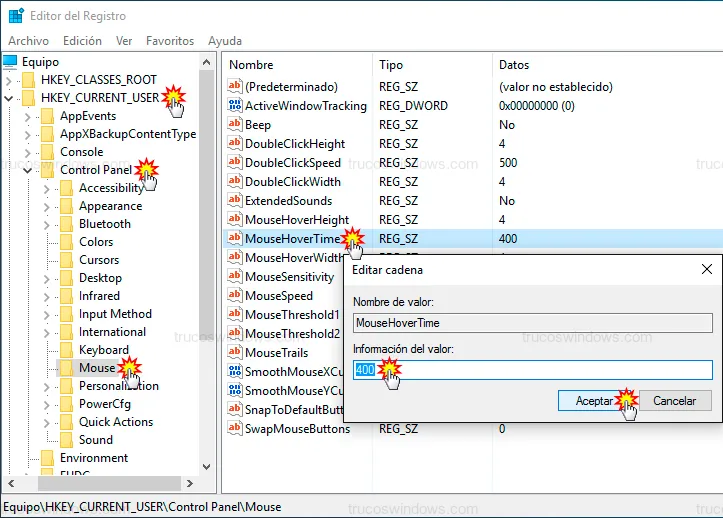723x518 pixels.
Task: Click the Registry Editor title bar icon
Action: [x=16, y=16]
